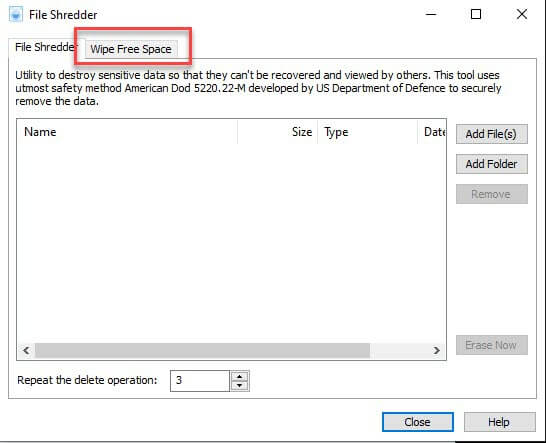
Task: Maximize the File Shredder window
Action: click(476, 15)
